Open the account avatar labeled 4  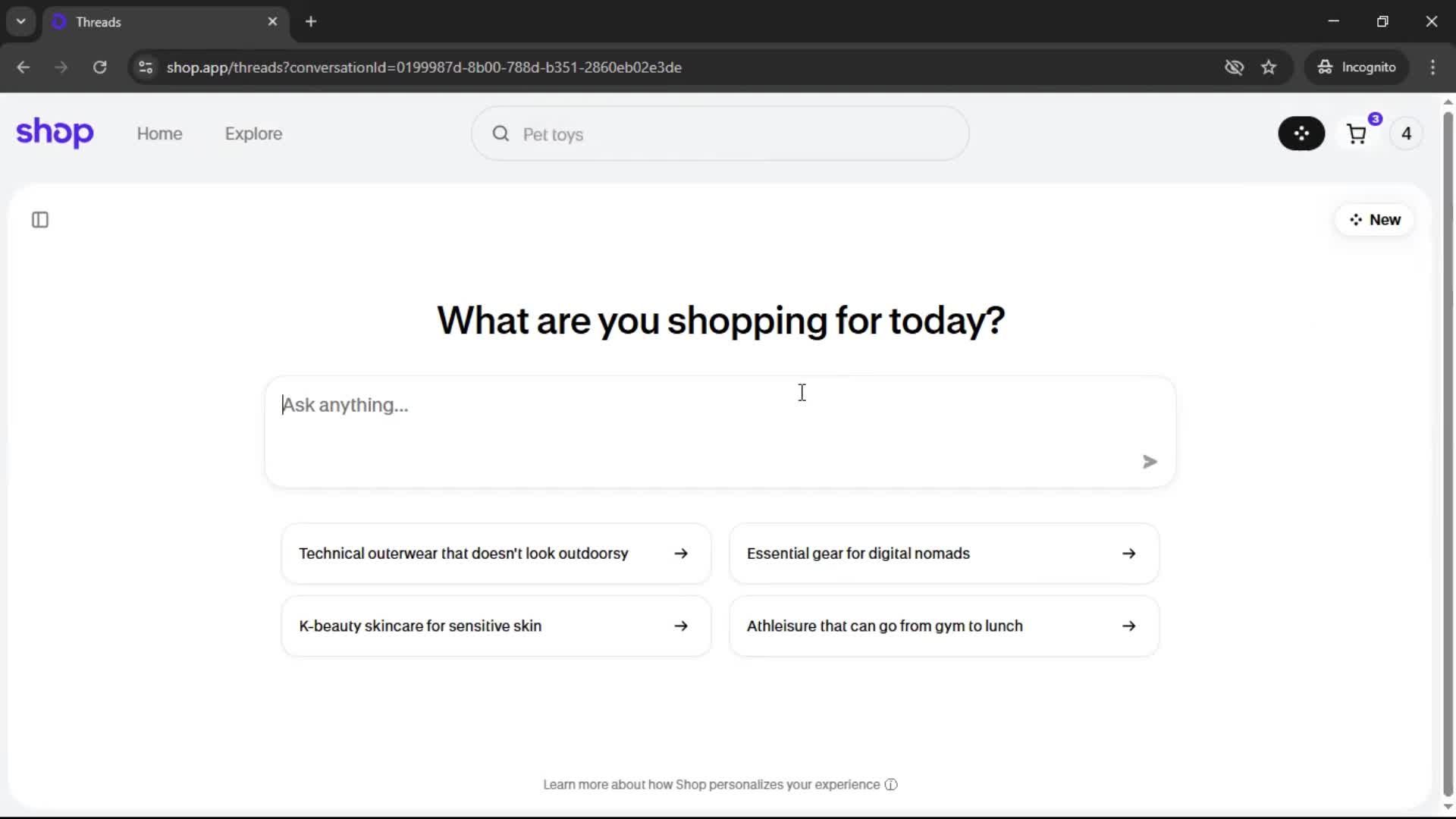1406,133
